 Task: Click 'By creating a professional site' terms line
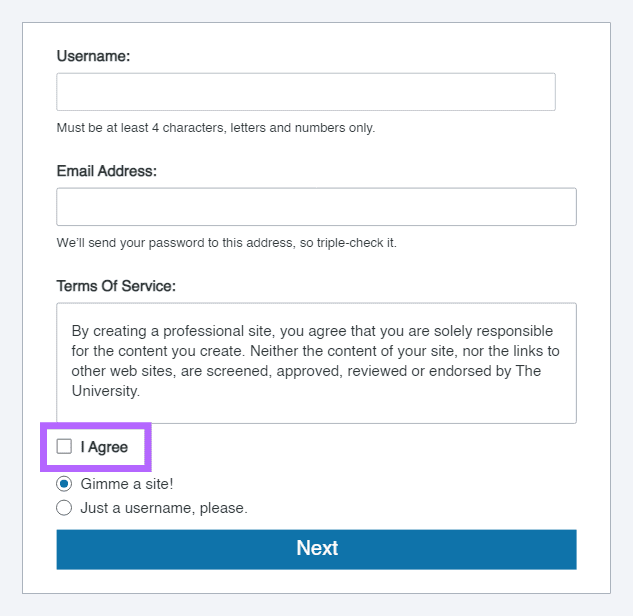point(312,331)
